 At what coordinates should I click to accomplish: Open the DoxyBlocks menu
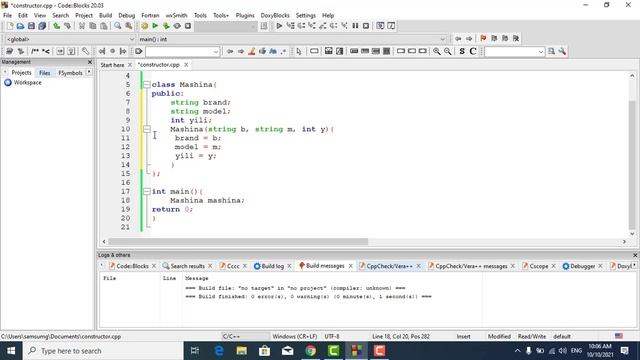pyautogui.click(x=275, y=15)
